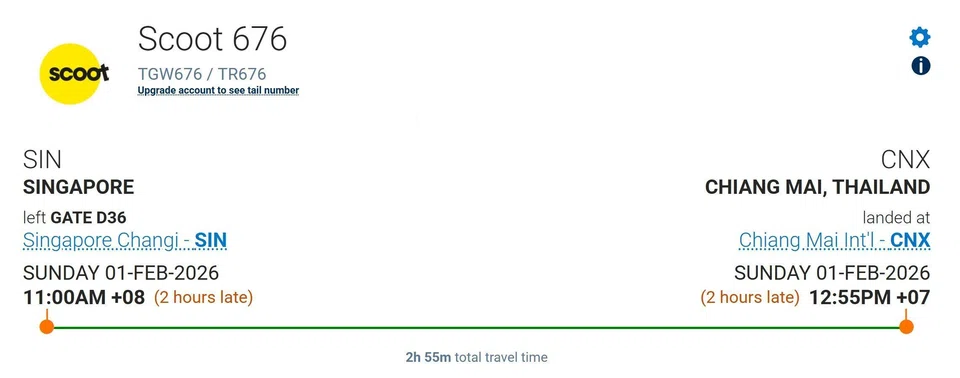Click the departure 2 hours late notice

203,298
